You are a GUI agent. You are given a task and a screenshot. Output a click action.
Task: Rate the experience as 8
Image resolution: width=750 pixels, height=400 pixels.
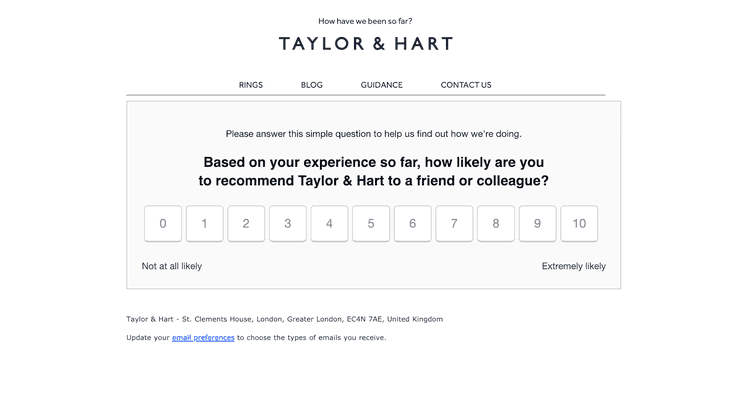point(496,224)
